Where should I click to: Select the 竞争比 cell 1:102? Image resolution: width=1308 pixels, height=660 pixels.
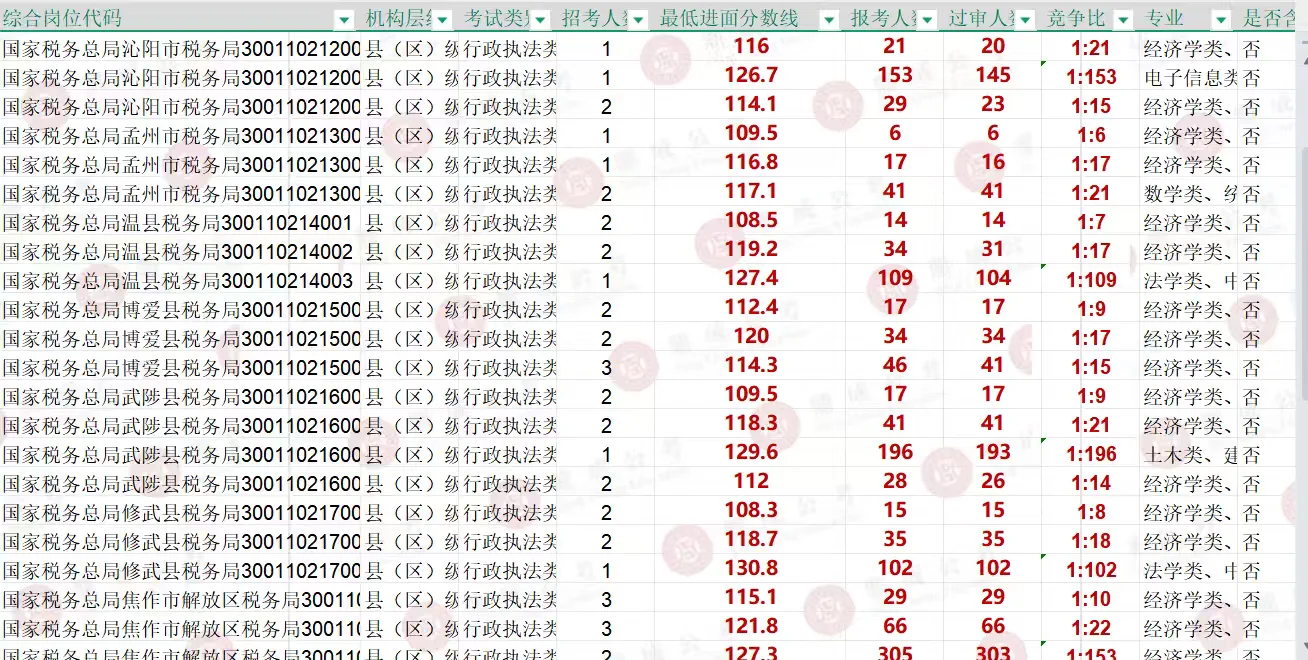click(x=1090, y=570)
